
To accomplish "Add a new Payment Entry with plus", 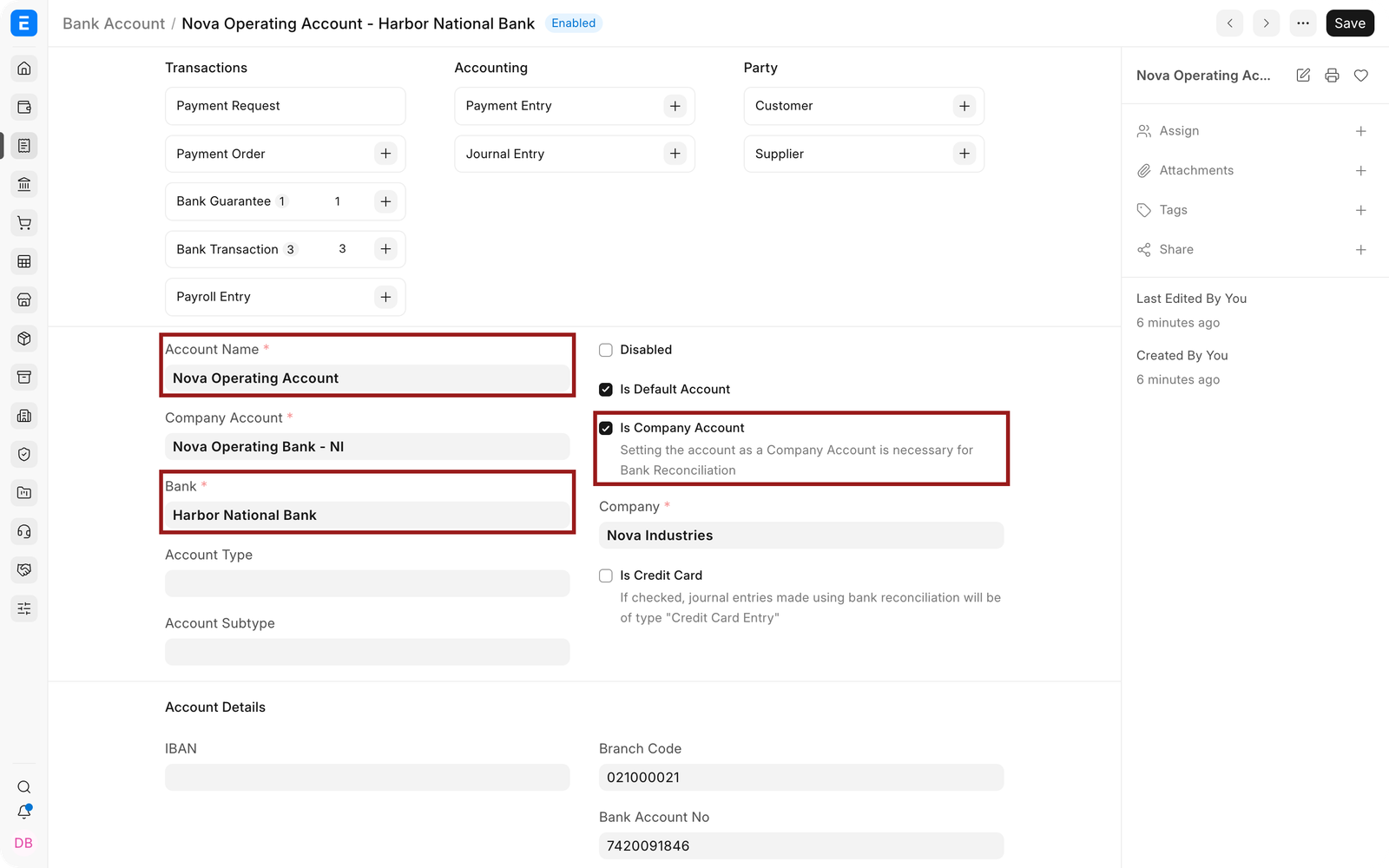I will pos(675,106).
